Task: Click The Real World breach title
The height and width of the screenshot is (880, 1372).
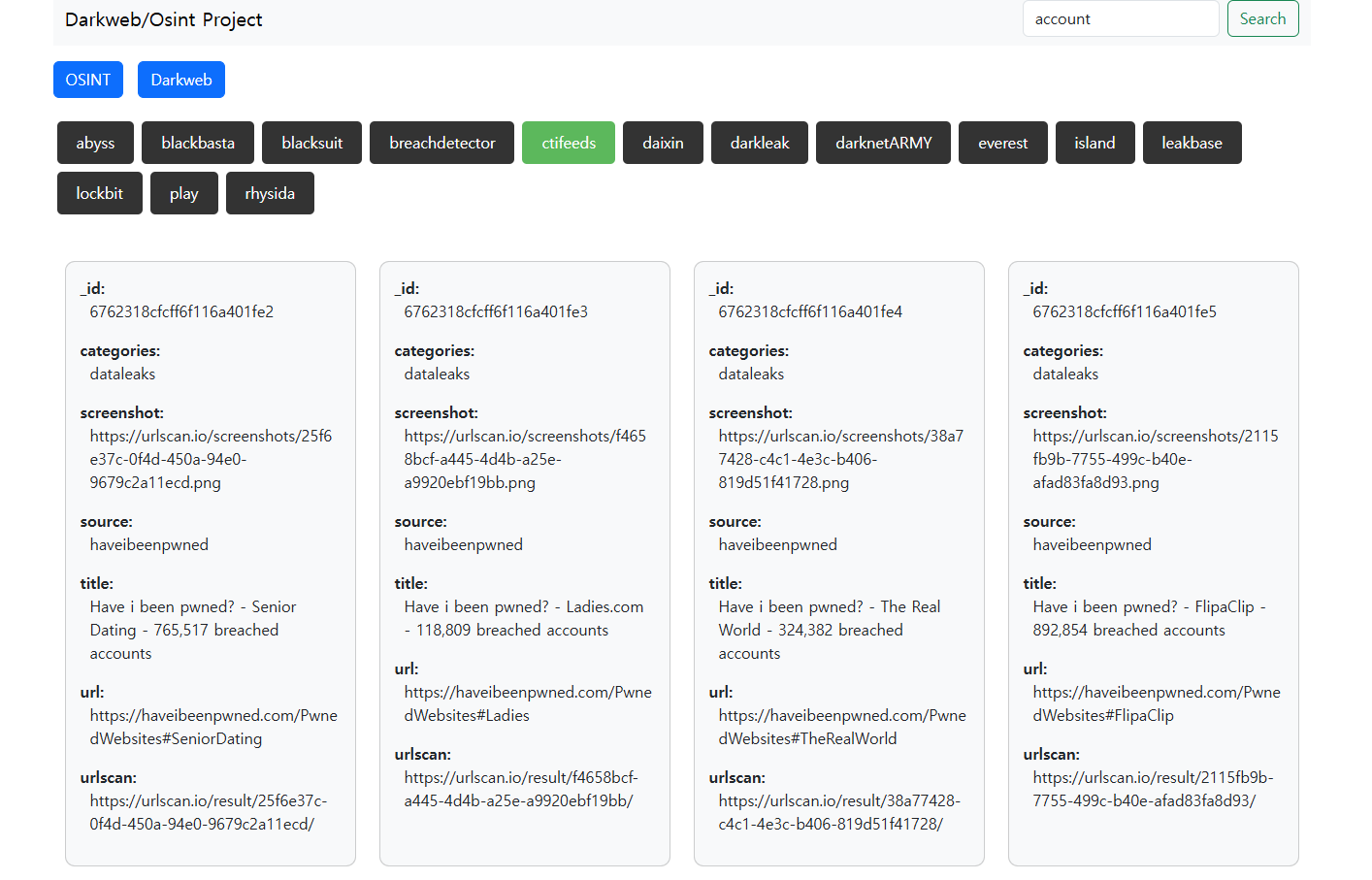Action: 829,630
